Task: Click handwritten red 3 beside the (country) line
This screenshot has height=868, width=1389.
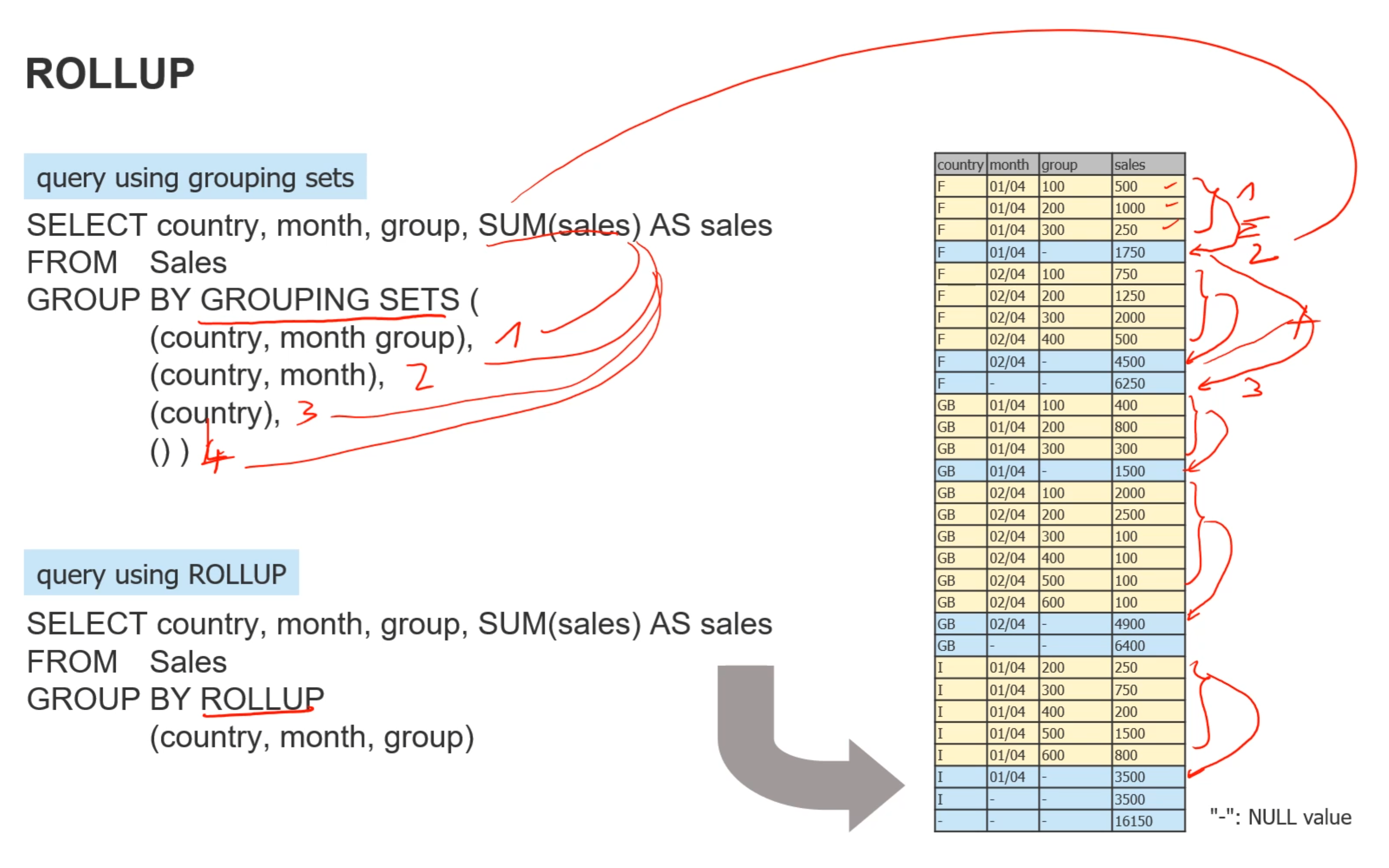Action: pyautogui.click(x=307, y=413)
